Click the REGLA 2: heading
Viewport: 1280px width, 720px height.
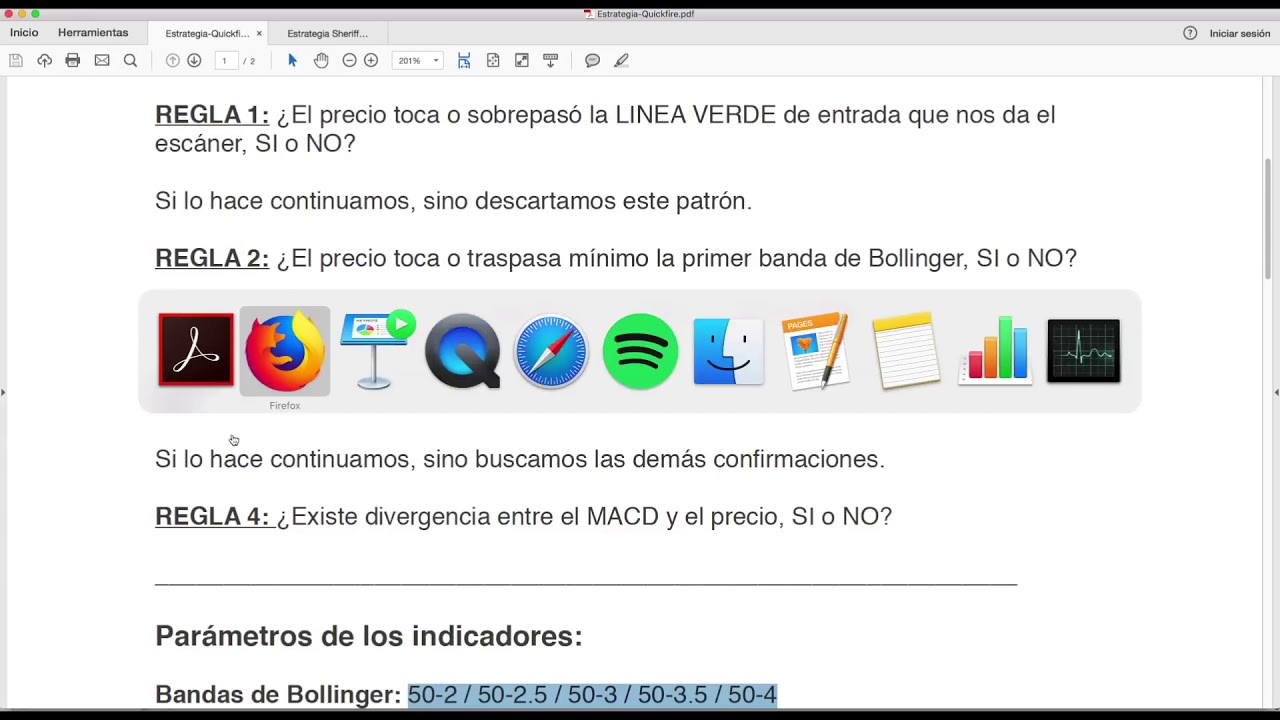point(212,258)
